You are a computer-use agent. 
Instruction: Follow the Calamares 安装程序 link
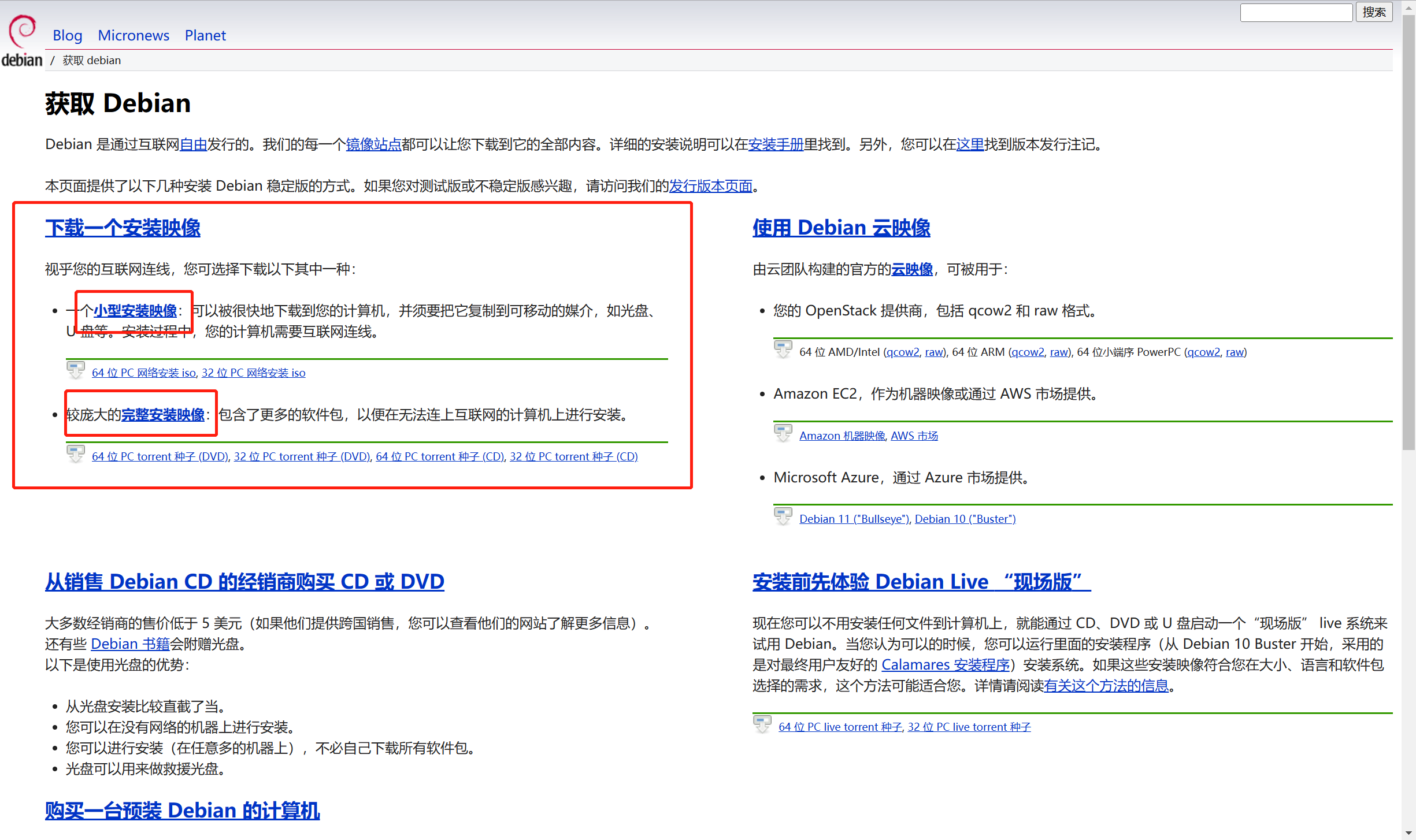click(x=945, y=665)
